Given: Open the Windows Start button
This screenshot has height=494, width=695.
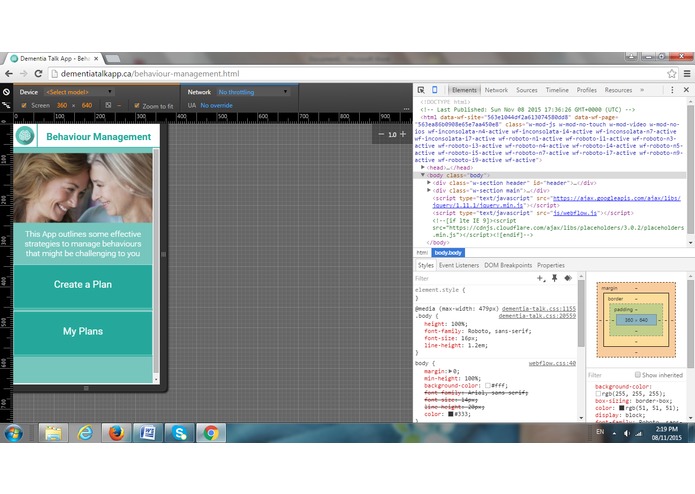Looking at the screenshot, I should 13,433.
